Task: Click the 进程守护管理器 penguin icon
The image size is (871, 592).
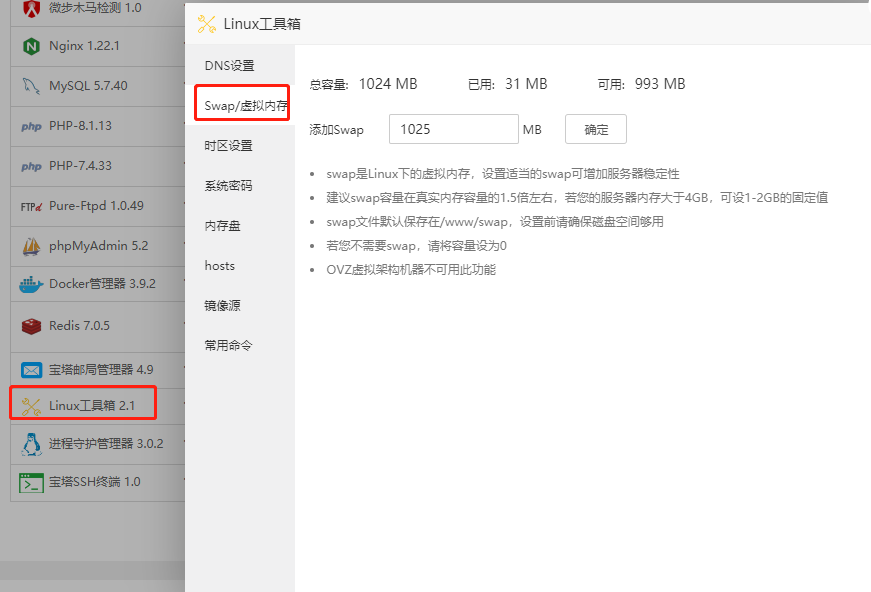Action: (32, 444)
